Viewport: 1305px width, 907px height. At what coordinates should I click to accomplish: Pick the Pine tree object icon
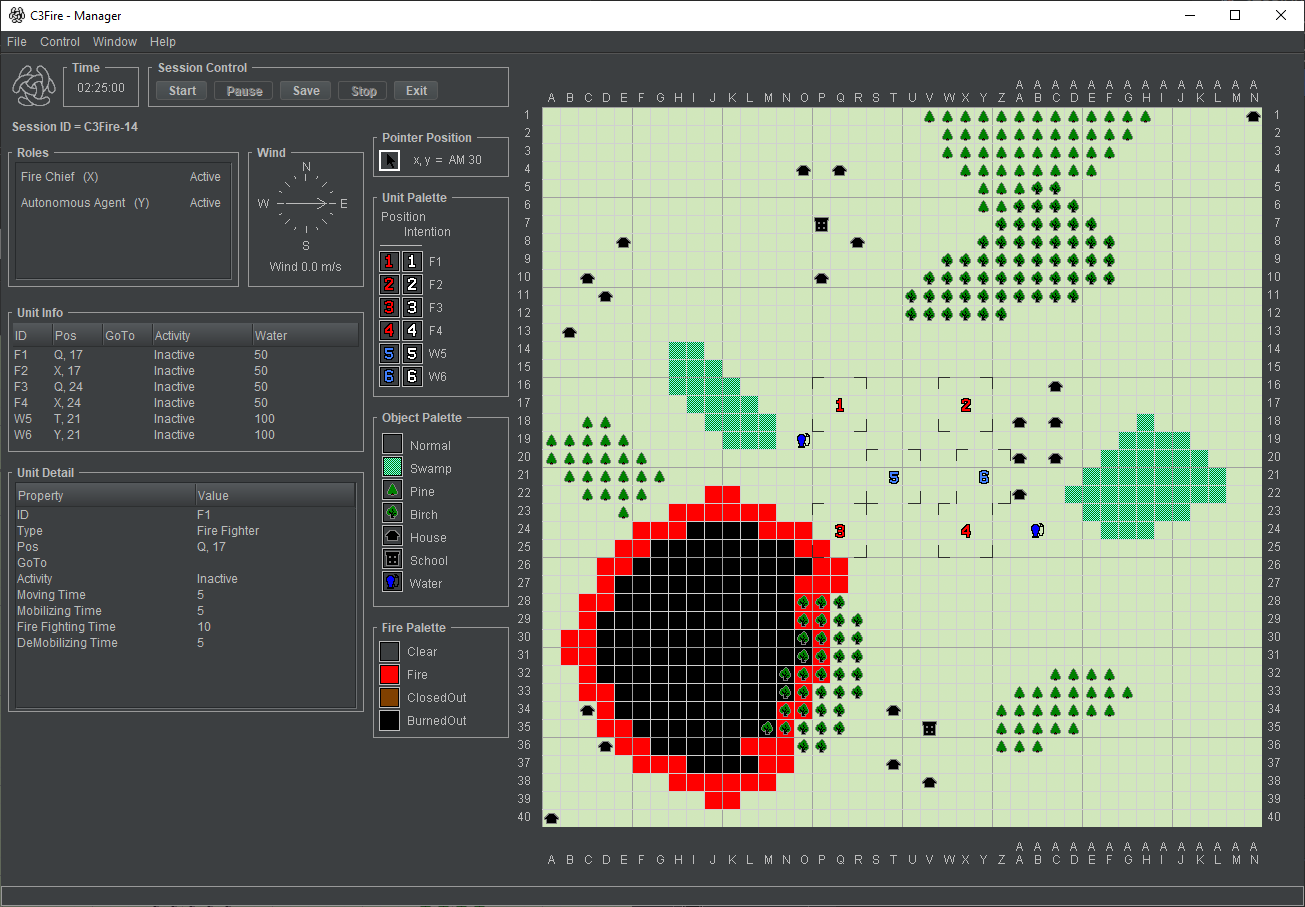pos(392,490)
